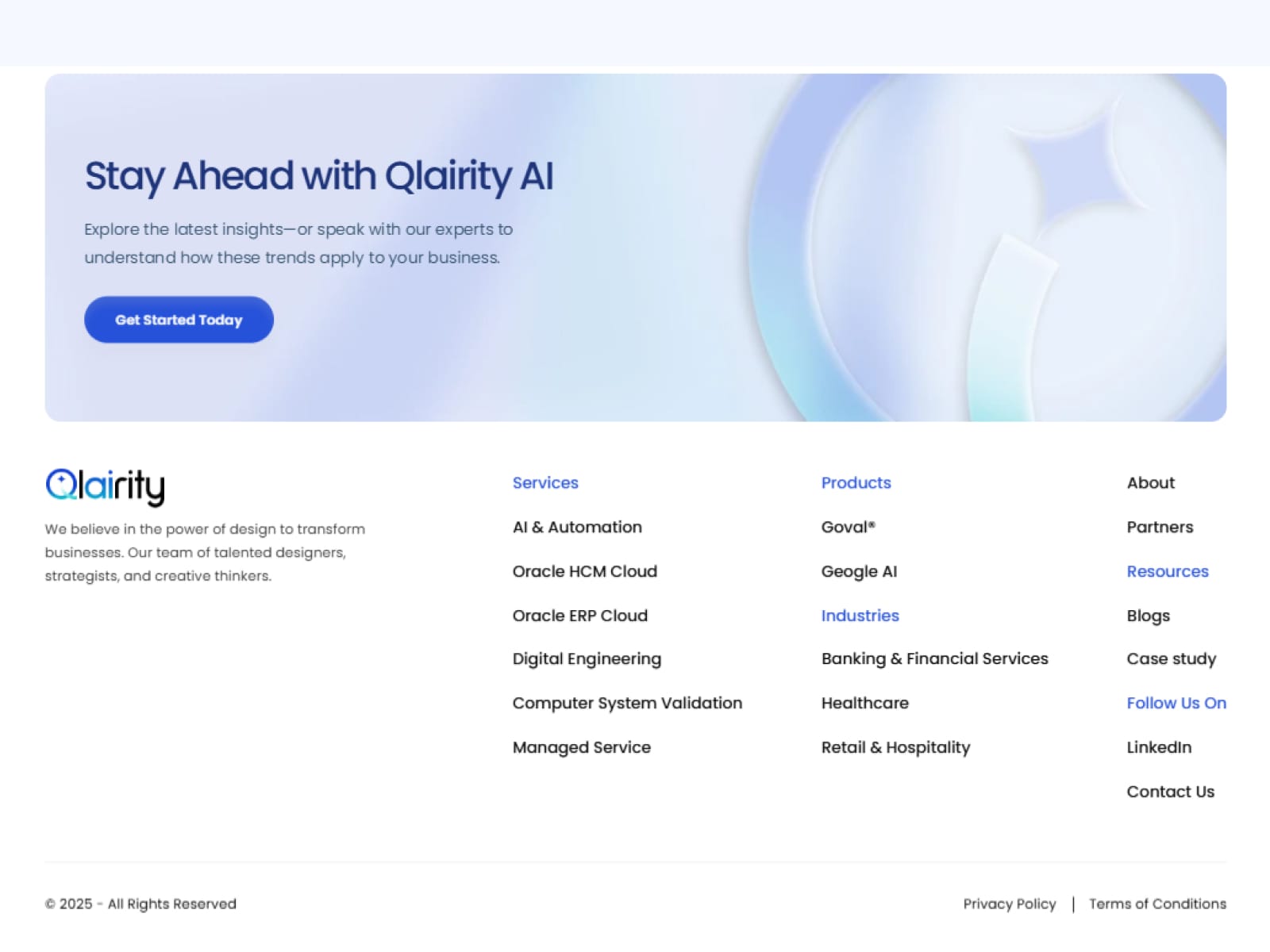
Task: Click the 'Stay Ahead with Qlairity AI' heading
Action: click(319, 176)
